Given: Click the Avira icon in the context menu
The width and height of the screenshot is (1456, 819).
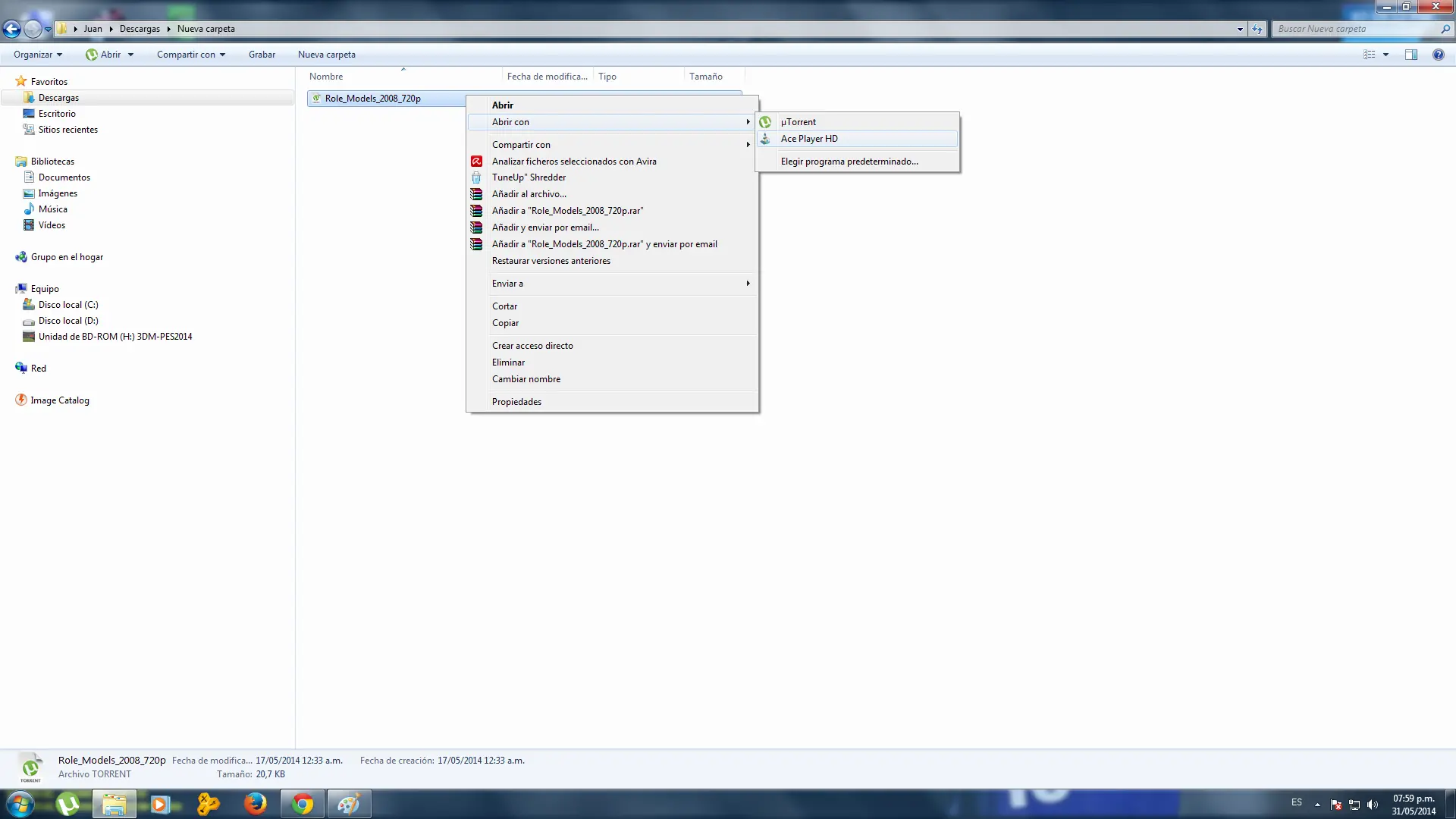Looking at the screenshot, I should pyautogui.click(x=476, y=162).
